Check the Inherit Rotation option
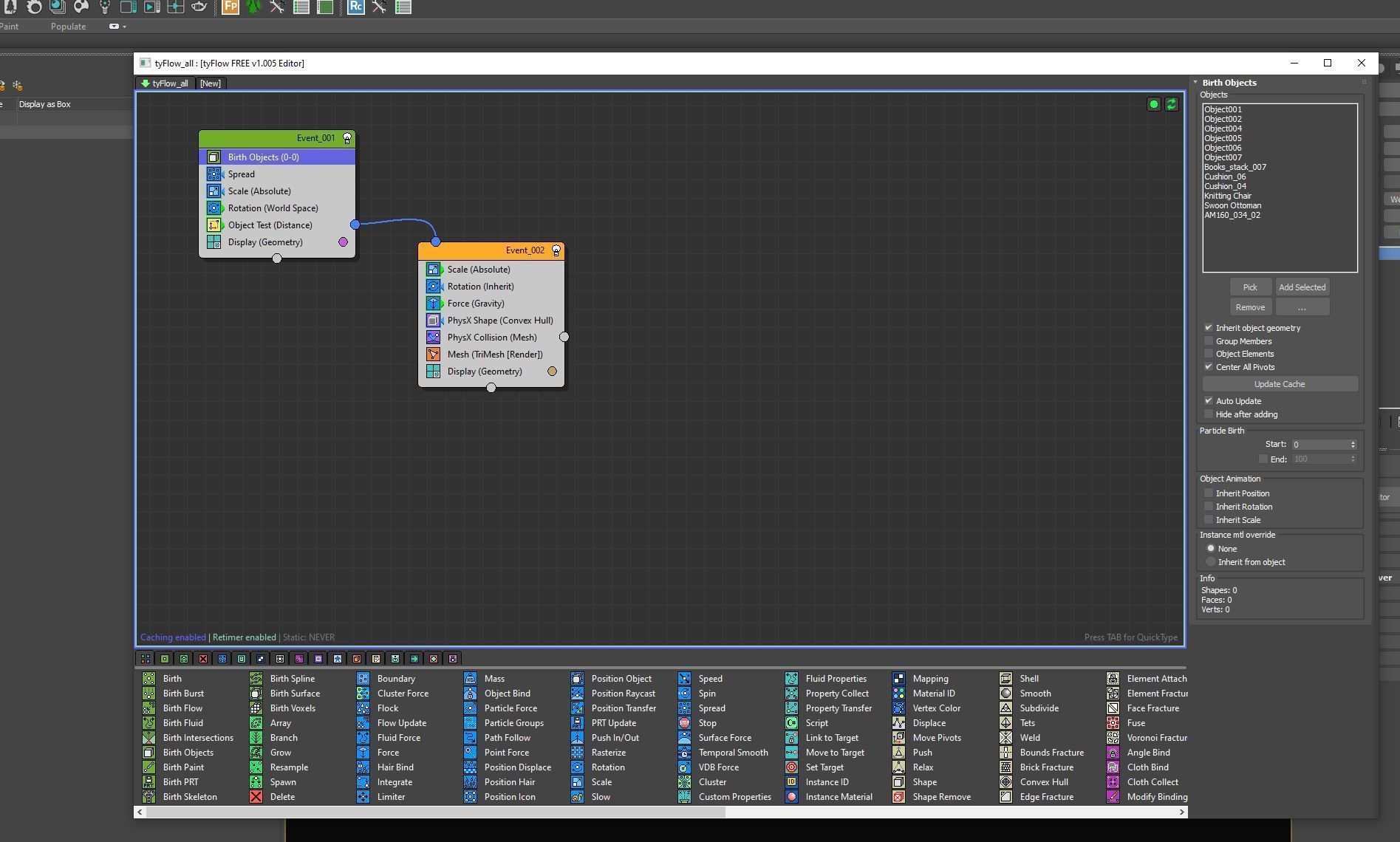Image resolution: width=1400 pixels, height=842 pixels. 1209,507
